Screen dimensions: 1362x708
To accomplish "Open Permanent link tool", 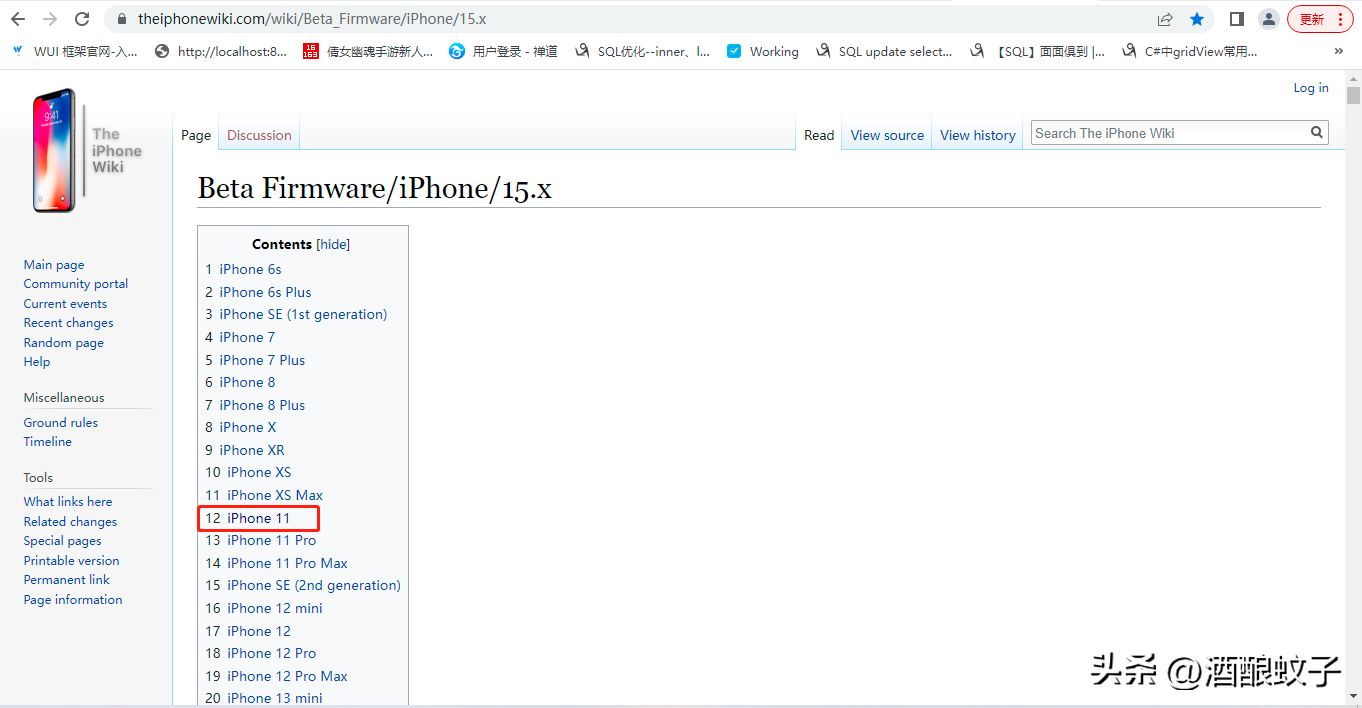I will [67, 580].
